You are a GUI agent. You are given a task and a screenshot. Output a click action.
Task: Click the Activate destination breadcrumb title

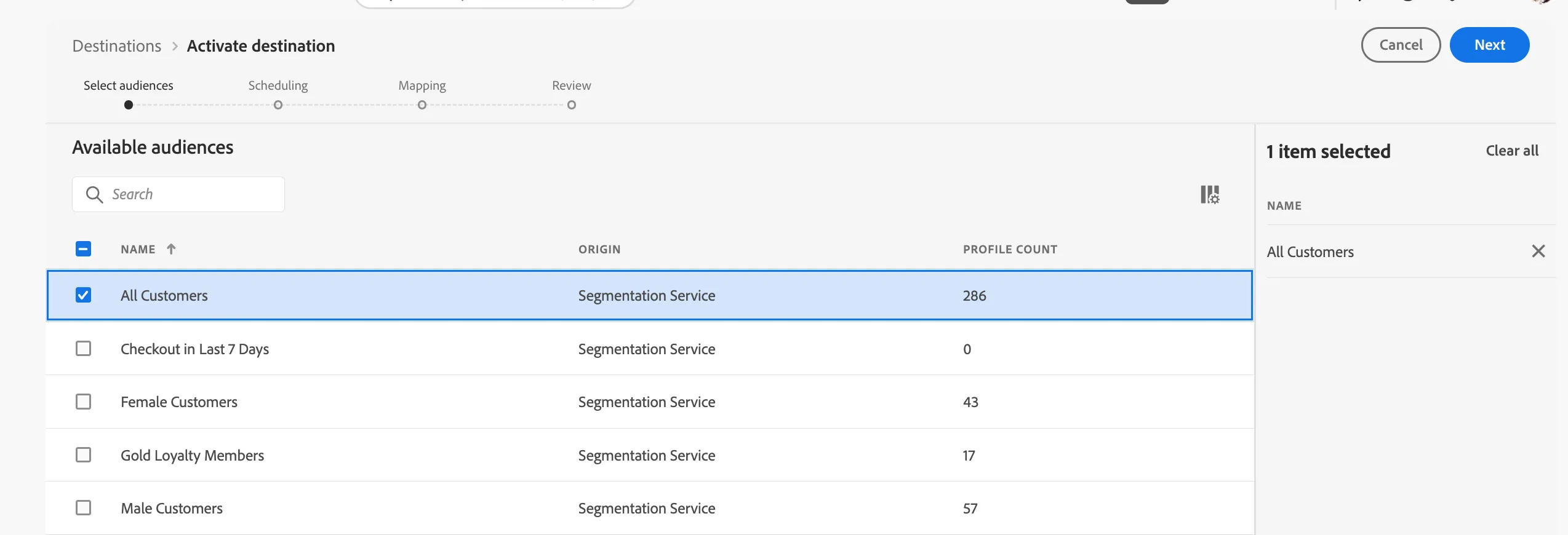pyautogui.click(x=261, y=46)
